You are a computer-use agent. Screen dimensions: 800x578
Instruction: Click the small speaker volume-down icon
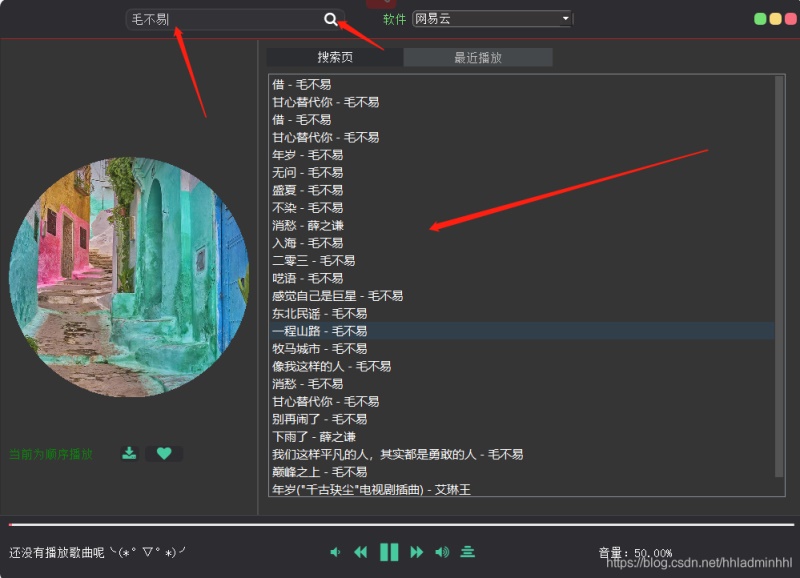tap(336, 551)
